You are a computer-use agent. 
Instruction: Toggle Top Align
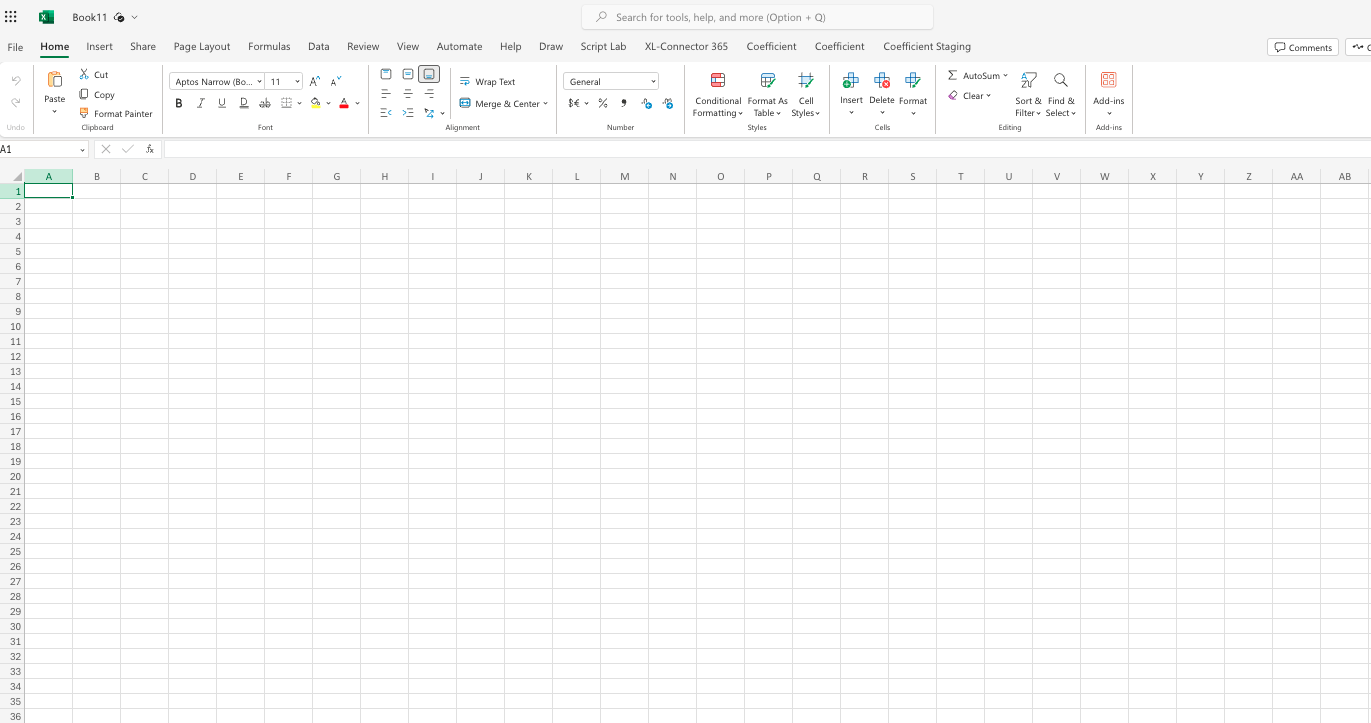click(386, 74)
